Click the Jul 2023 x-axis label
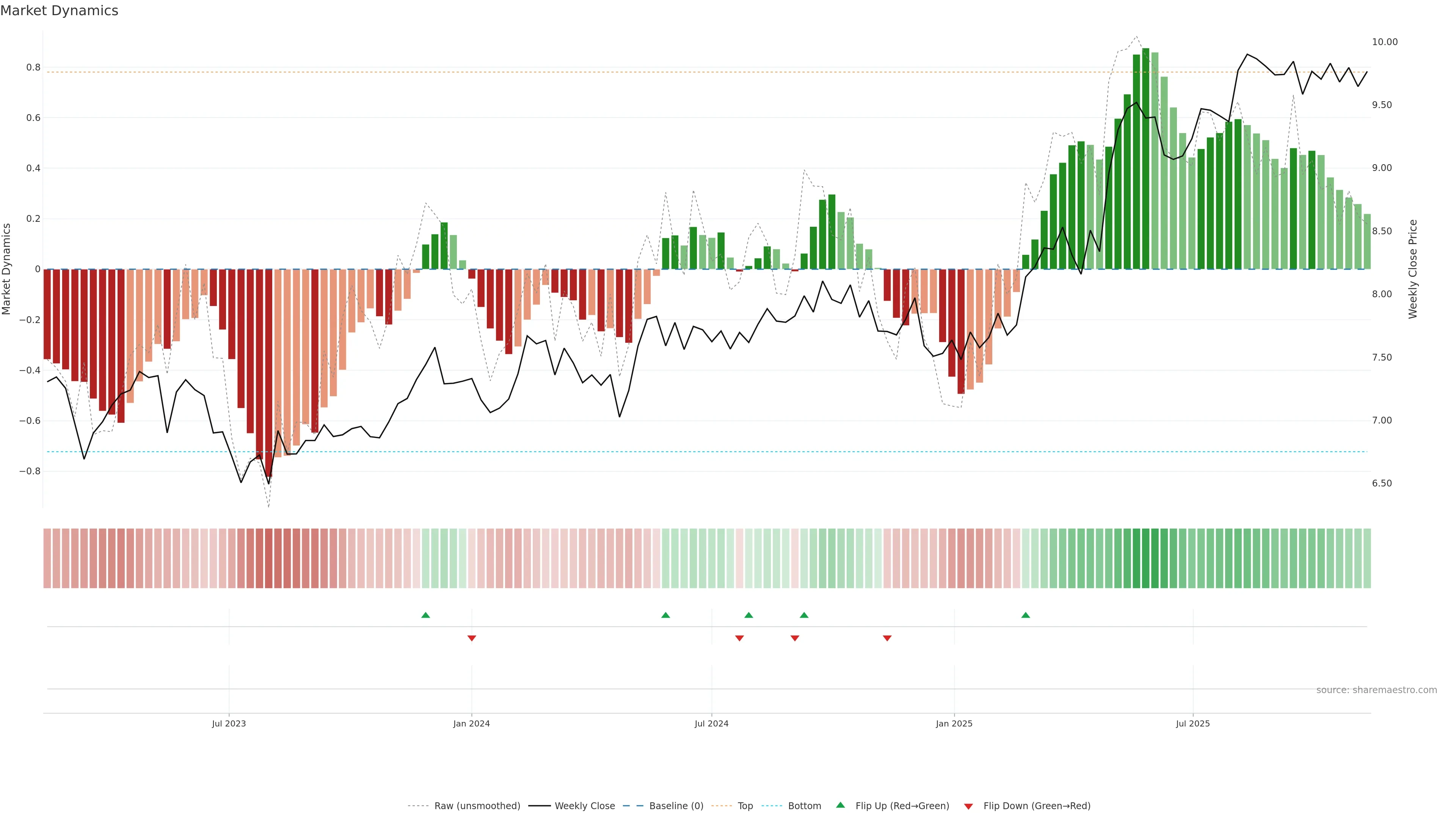 coord(229,723)
